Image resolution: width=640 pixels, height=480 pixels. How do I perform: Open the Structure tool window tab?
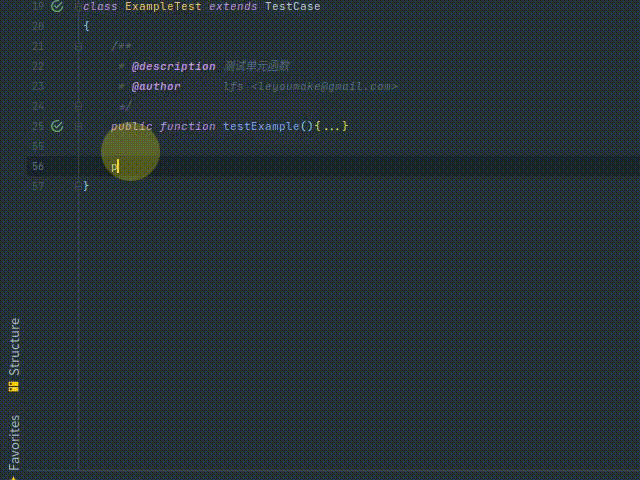pyautogui.click(x=14, y=346)
